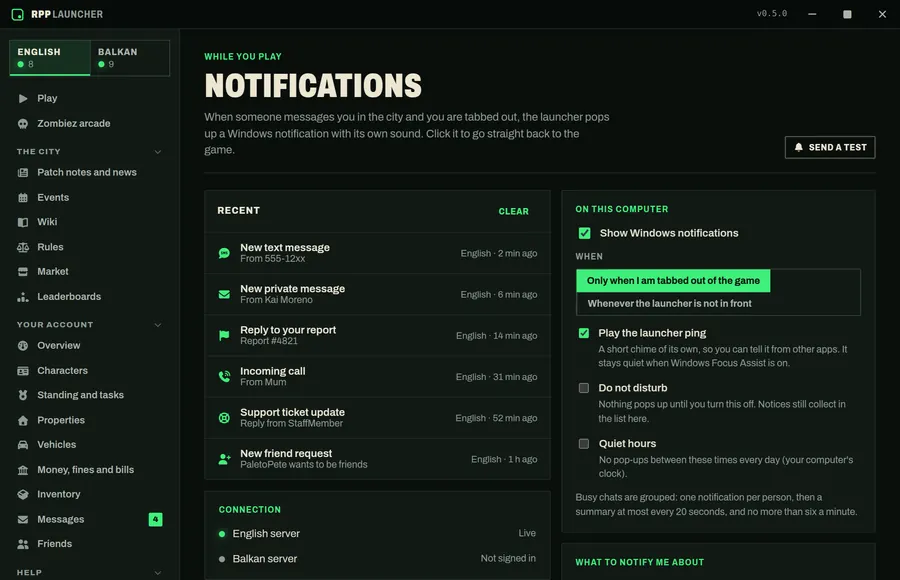This screenshot has width=900, height=580.
Task: Click the Leaderboards podium icon
Action: tap(23, 297)
